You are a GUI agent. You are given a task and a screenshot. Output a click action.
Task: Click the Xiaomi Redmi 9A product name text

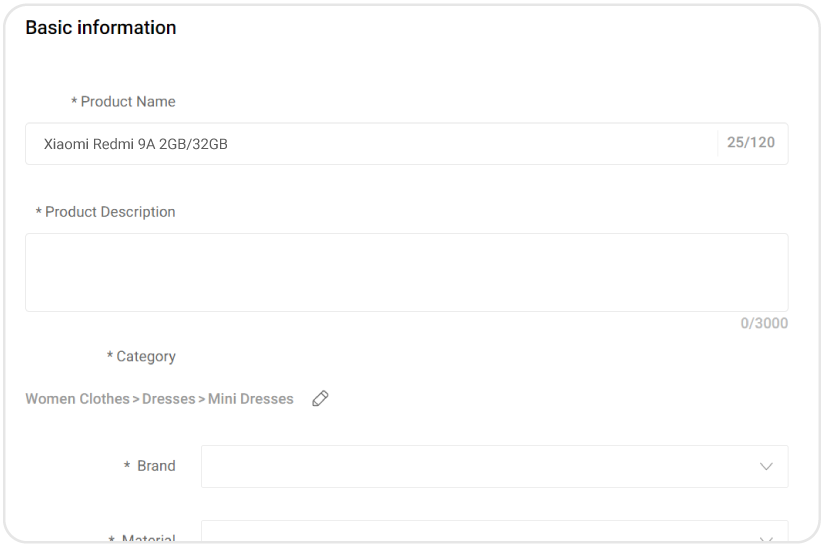[135, 144]
